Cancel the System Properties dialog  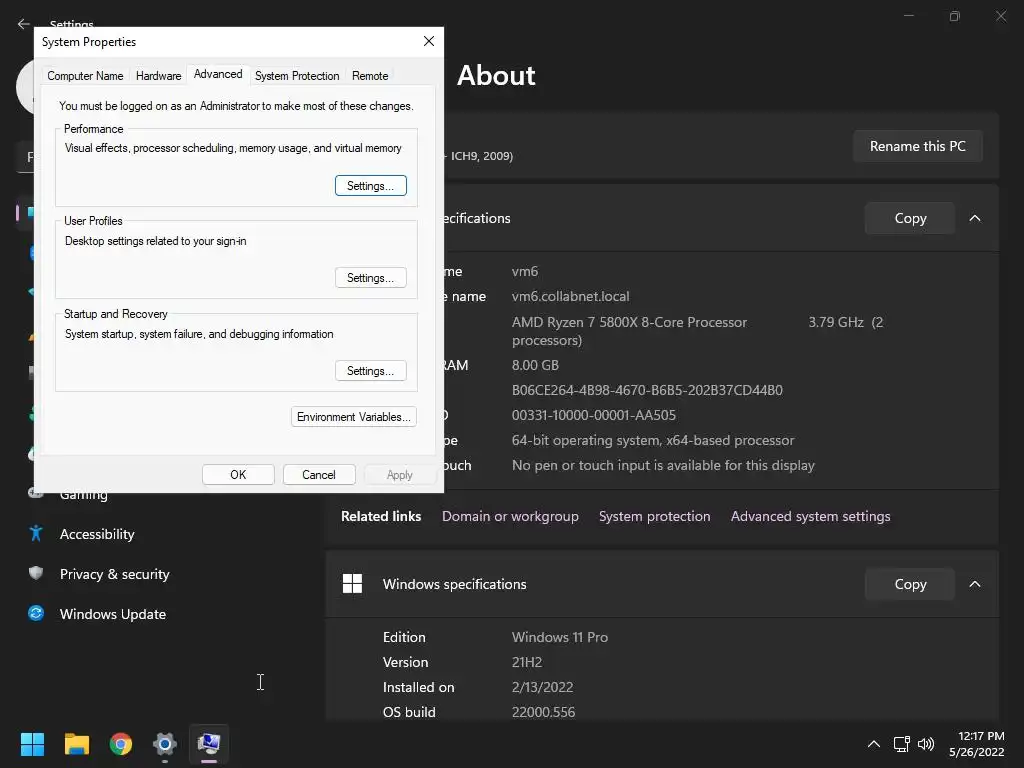(x=319, y=475)
